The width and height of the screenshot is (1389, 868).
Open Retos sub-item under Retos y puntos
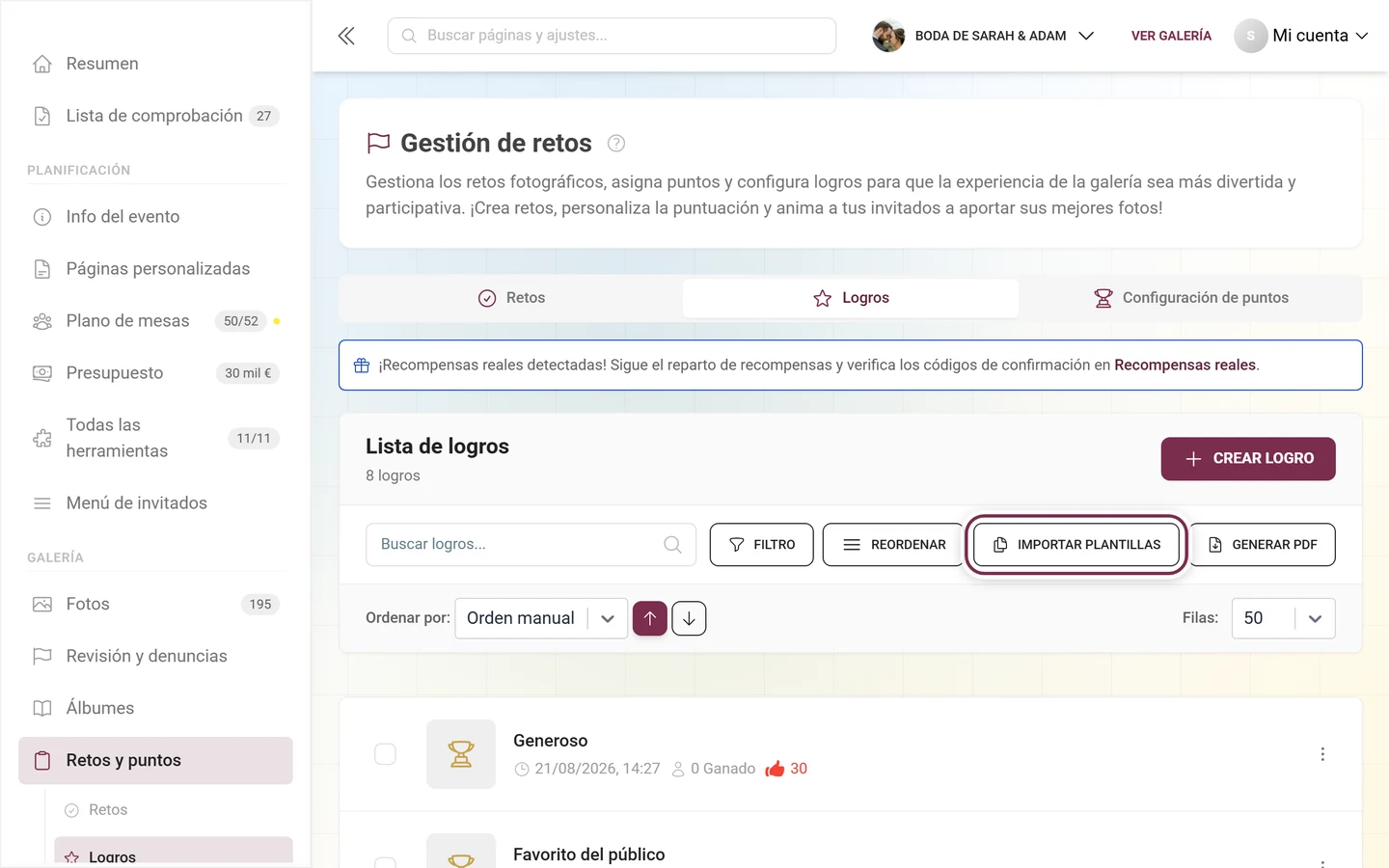pyautogui.click(x=173, y=810)
